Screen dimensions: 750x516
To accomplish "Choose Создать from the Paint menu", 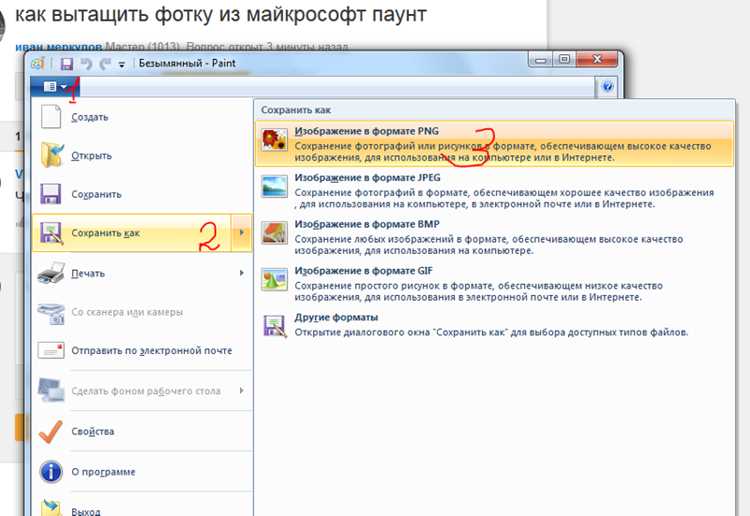I will pyautogui.click(x=142, y=117).
